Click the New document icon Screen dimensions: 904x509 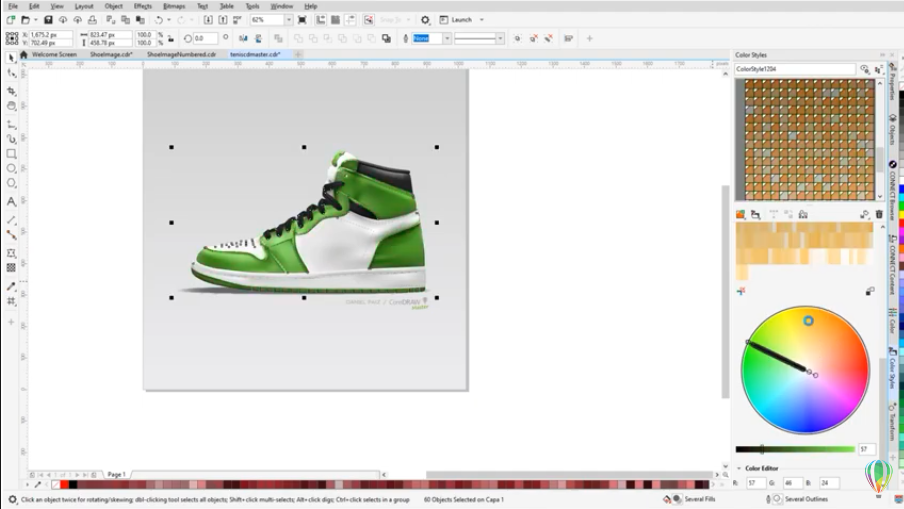[10, 20]
